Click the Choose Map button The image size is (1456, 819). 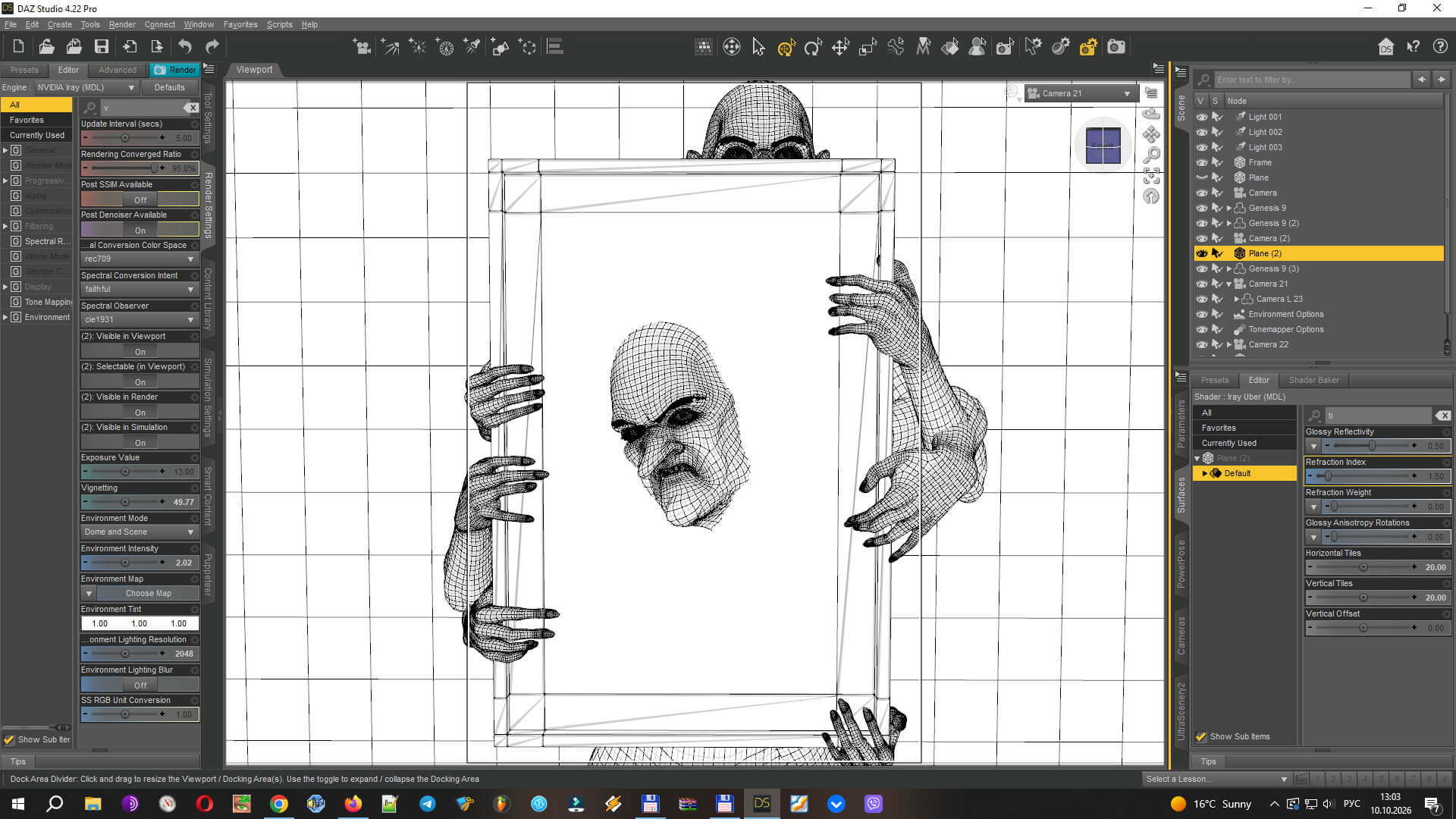point(149,593)
